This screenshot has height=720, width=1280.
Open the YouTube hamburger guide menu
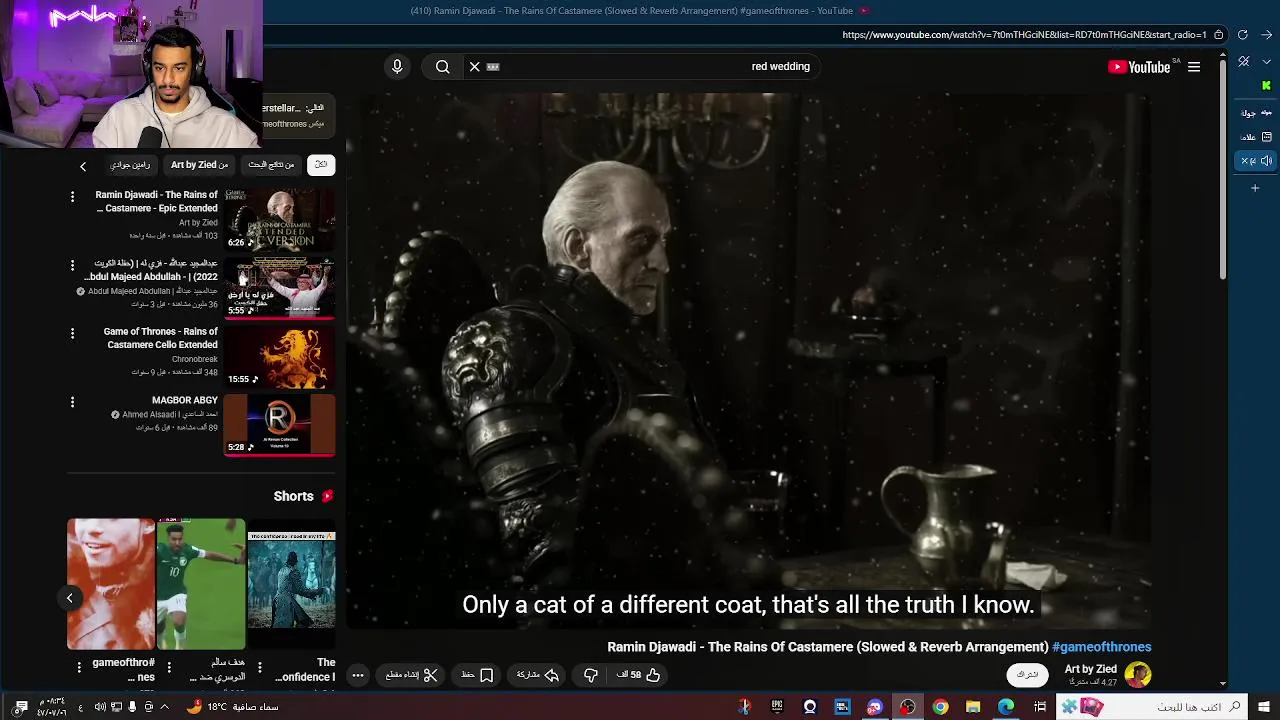(x=1194, y=67)
